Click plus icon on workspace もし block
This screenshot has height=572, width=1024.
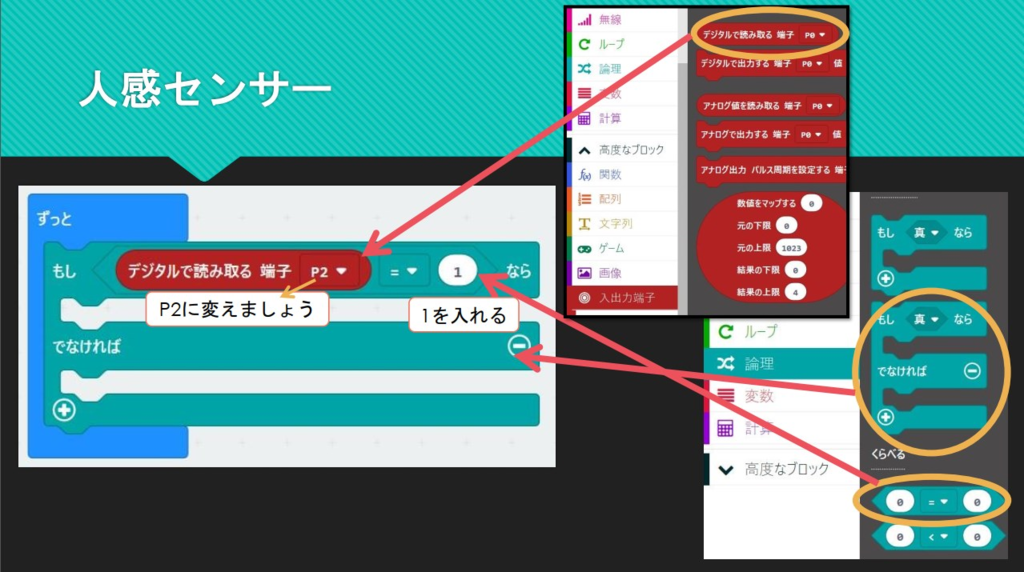[64, 410]
